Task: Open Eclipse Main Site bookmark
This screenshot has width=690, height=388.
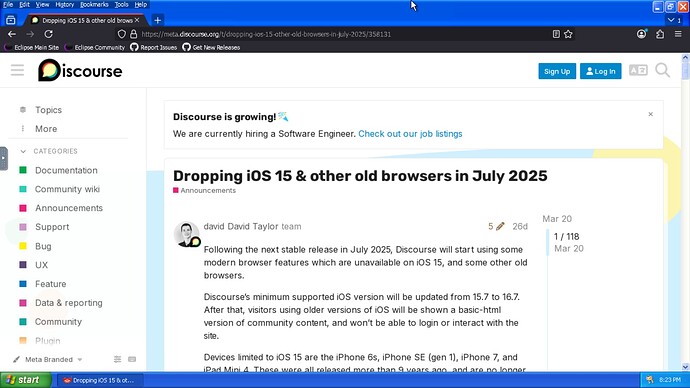Action: [x=32, y=47]
